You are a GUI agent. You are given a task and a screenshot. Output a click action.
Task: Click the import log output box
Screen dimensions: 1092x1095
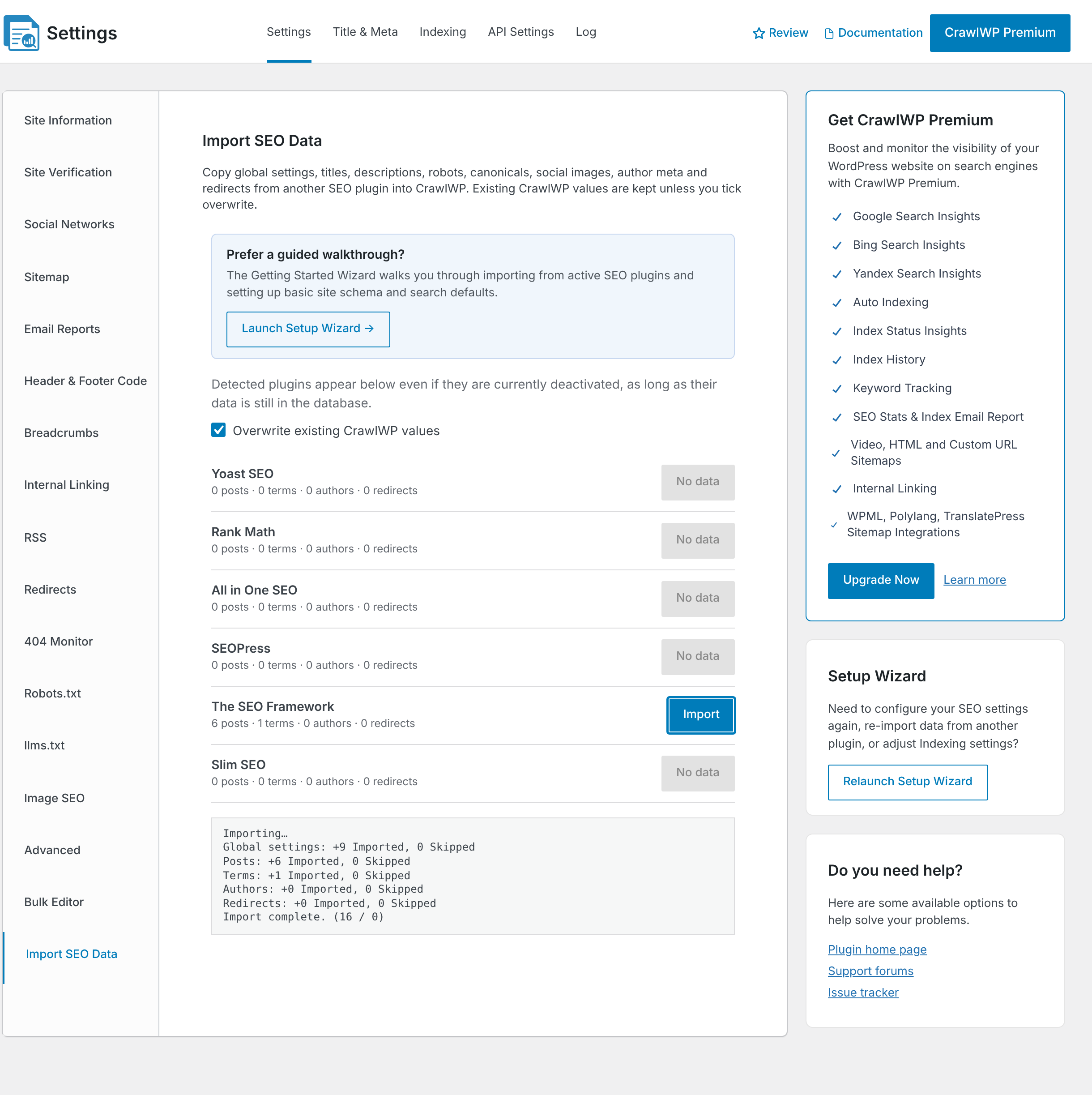pos(473,876)
